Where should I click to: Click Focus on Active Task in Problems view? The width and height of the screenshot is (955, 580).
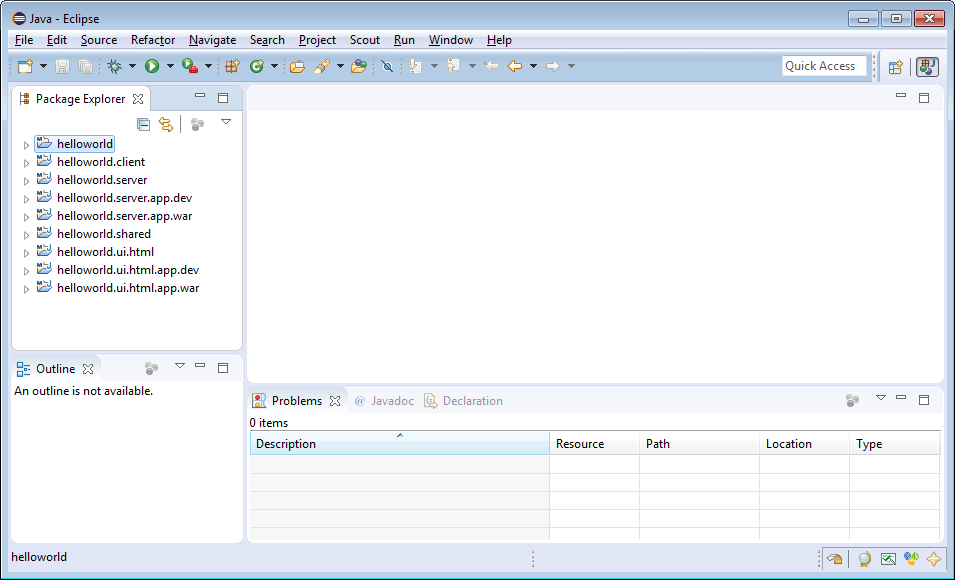tap(853, 400)
